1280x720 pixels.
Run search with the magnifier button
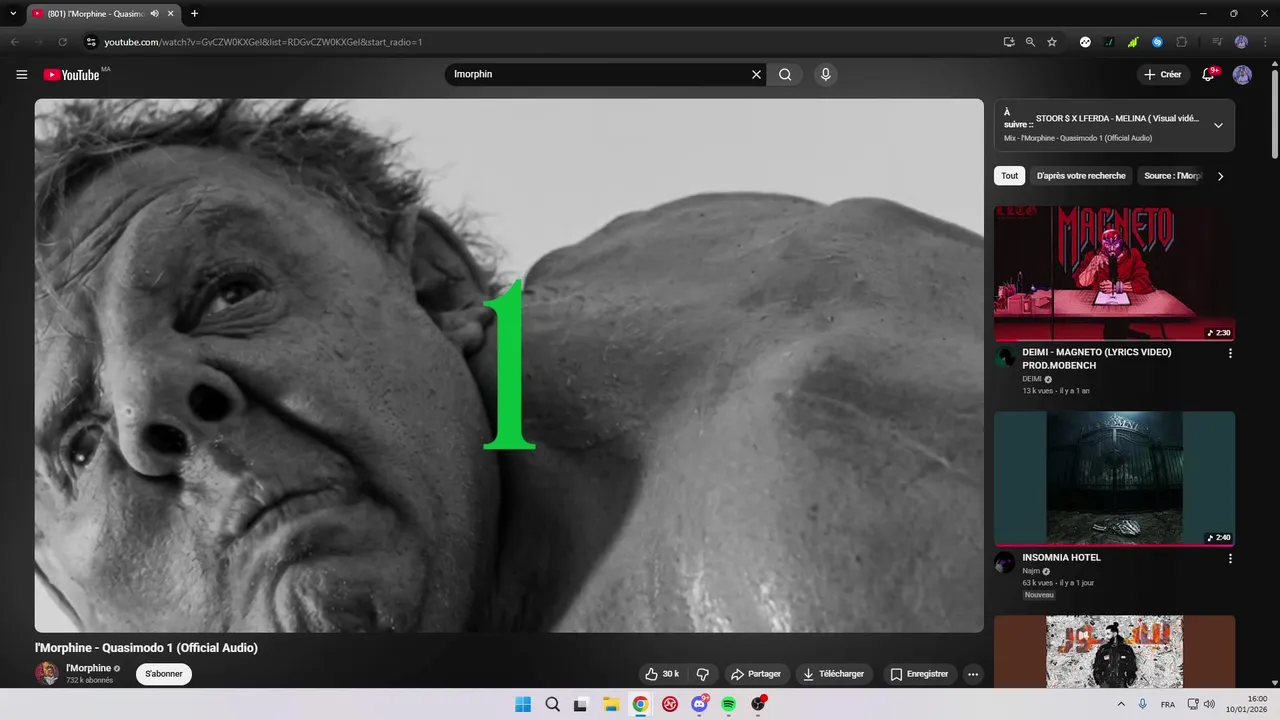[785, 74]
